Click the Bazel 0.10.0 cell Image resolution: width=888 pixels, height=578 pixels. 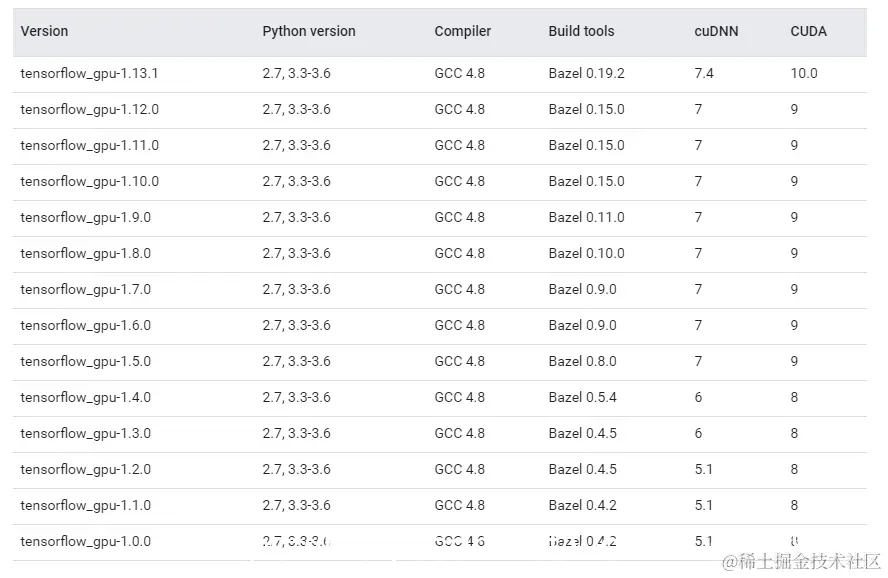click(x=586, y=253)
